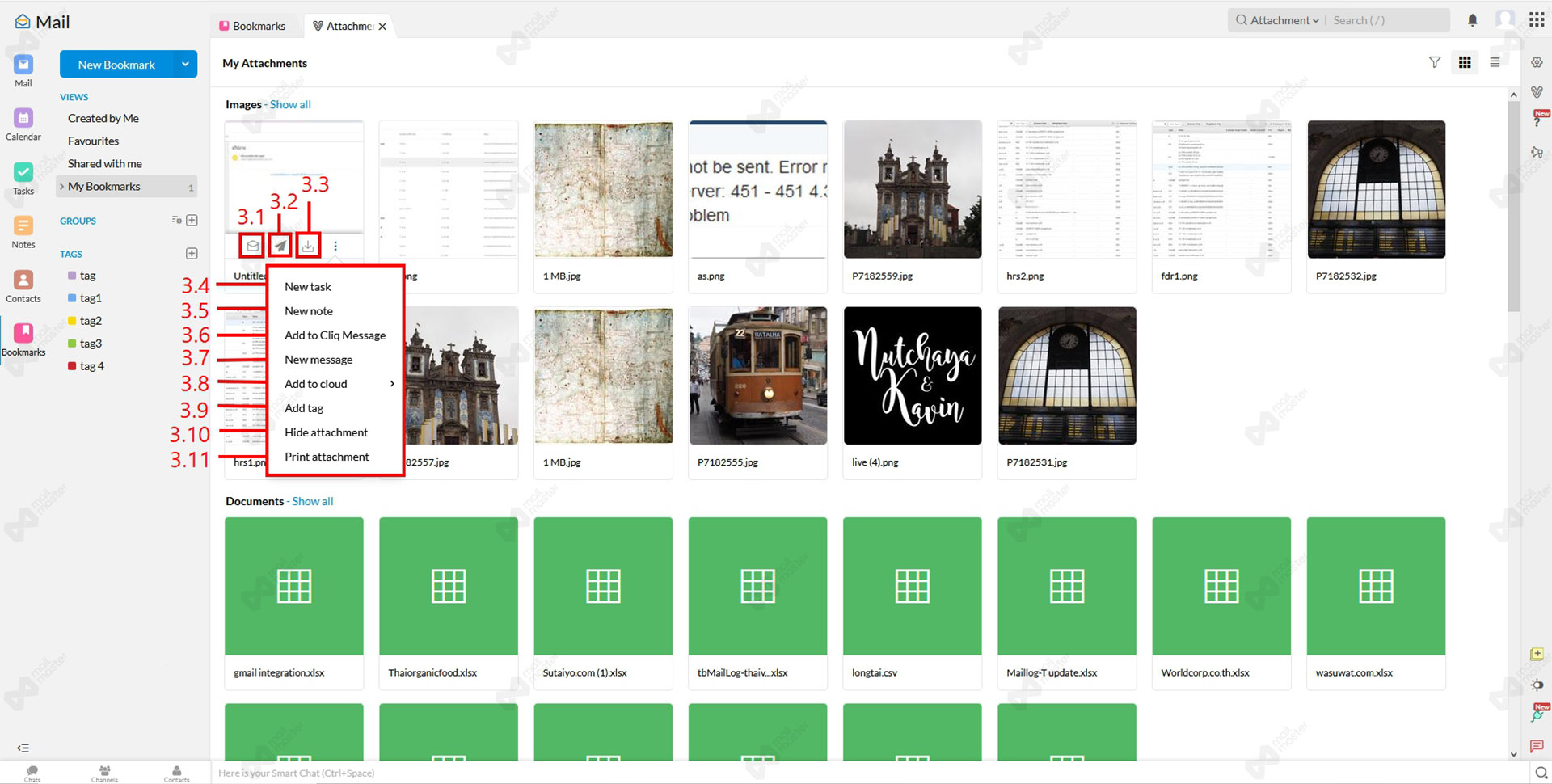
Task: Click the magnifier icon beside smart chat bar
Action: click(1541, 773)
